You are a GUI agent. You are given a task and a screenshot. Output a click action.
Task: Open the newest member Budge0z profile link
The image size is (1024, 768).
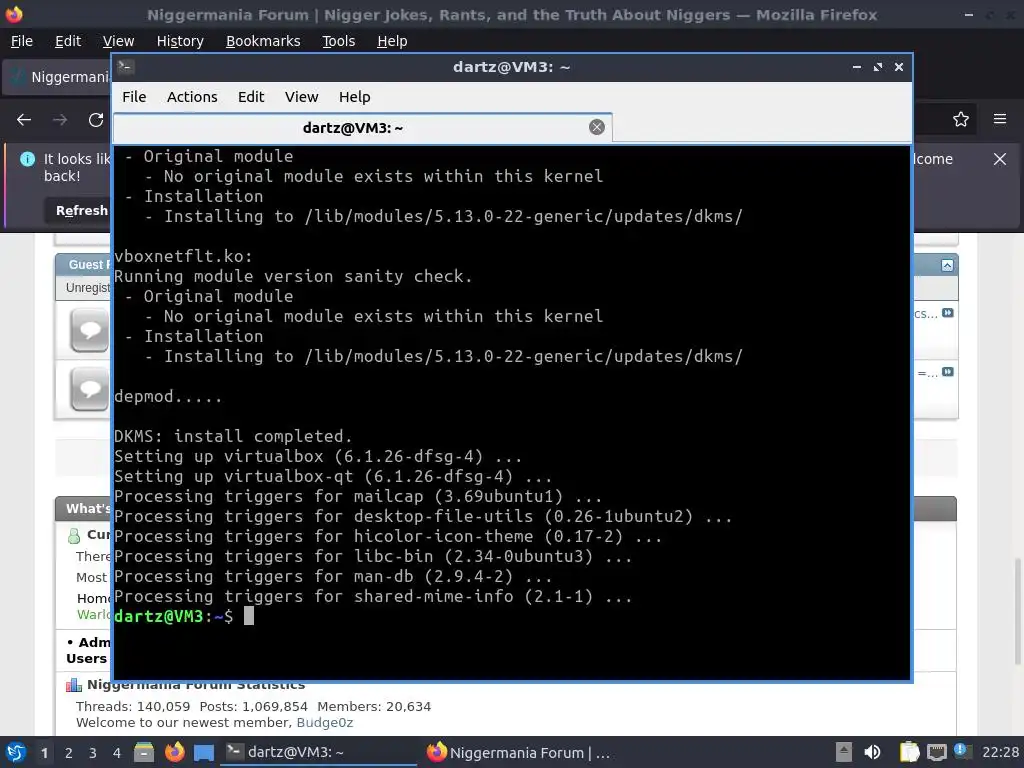[325, 722]
